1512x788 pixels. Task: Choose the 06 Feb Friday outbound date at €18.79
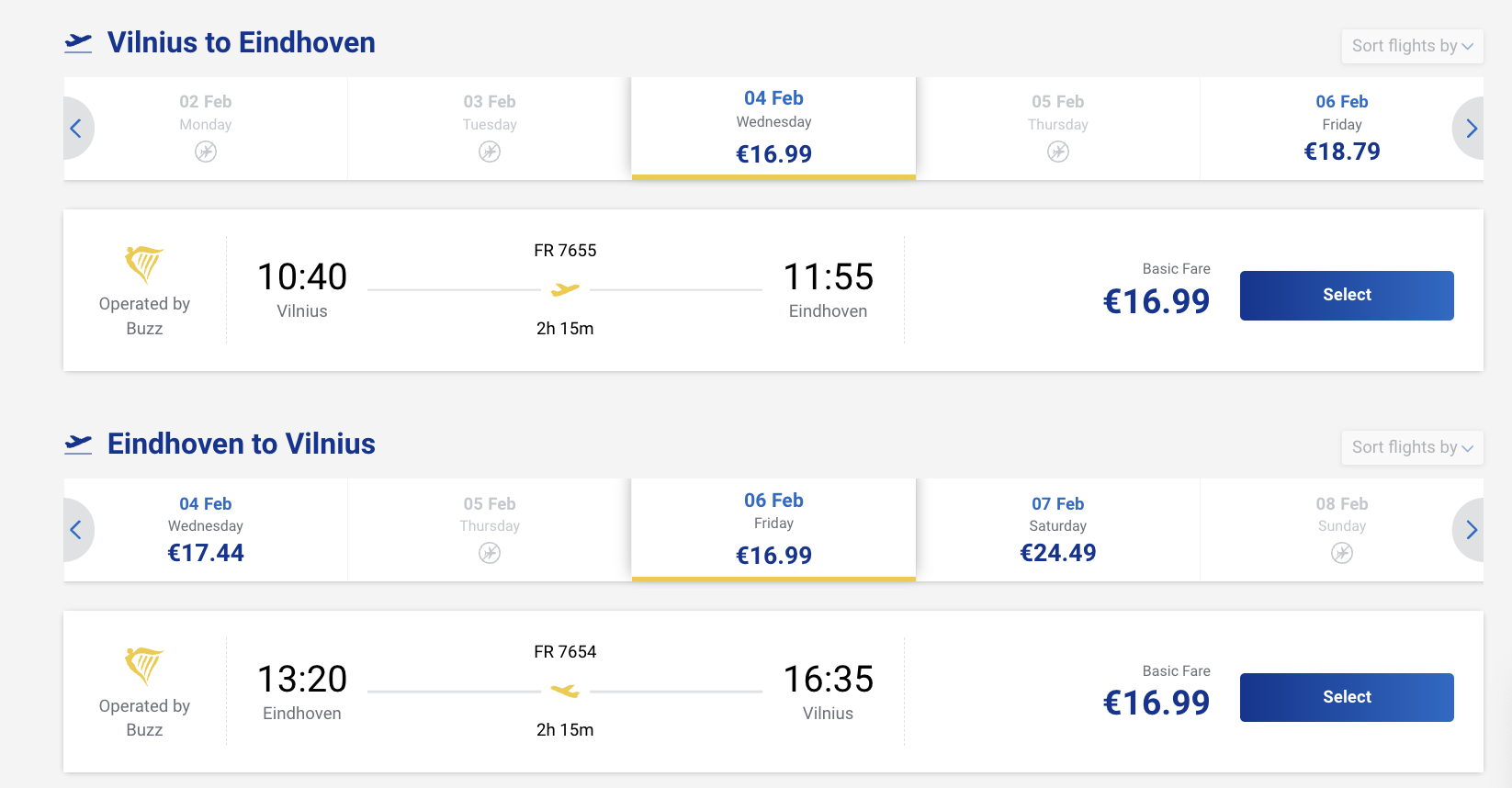pos(1342,128)
